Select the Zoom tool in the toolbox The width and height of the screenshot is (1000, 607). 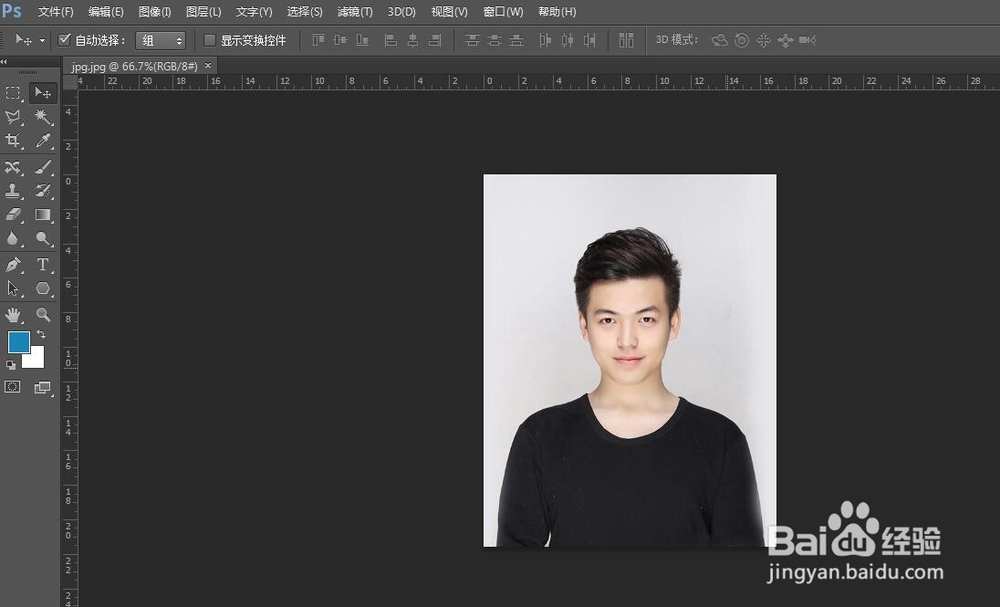coord(43,314)
